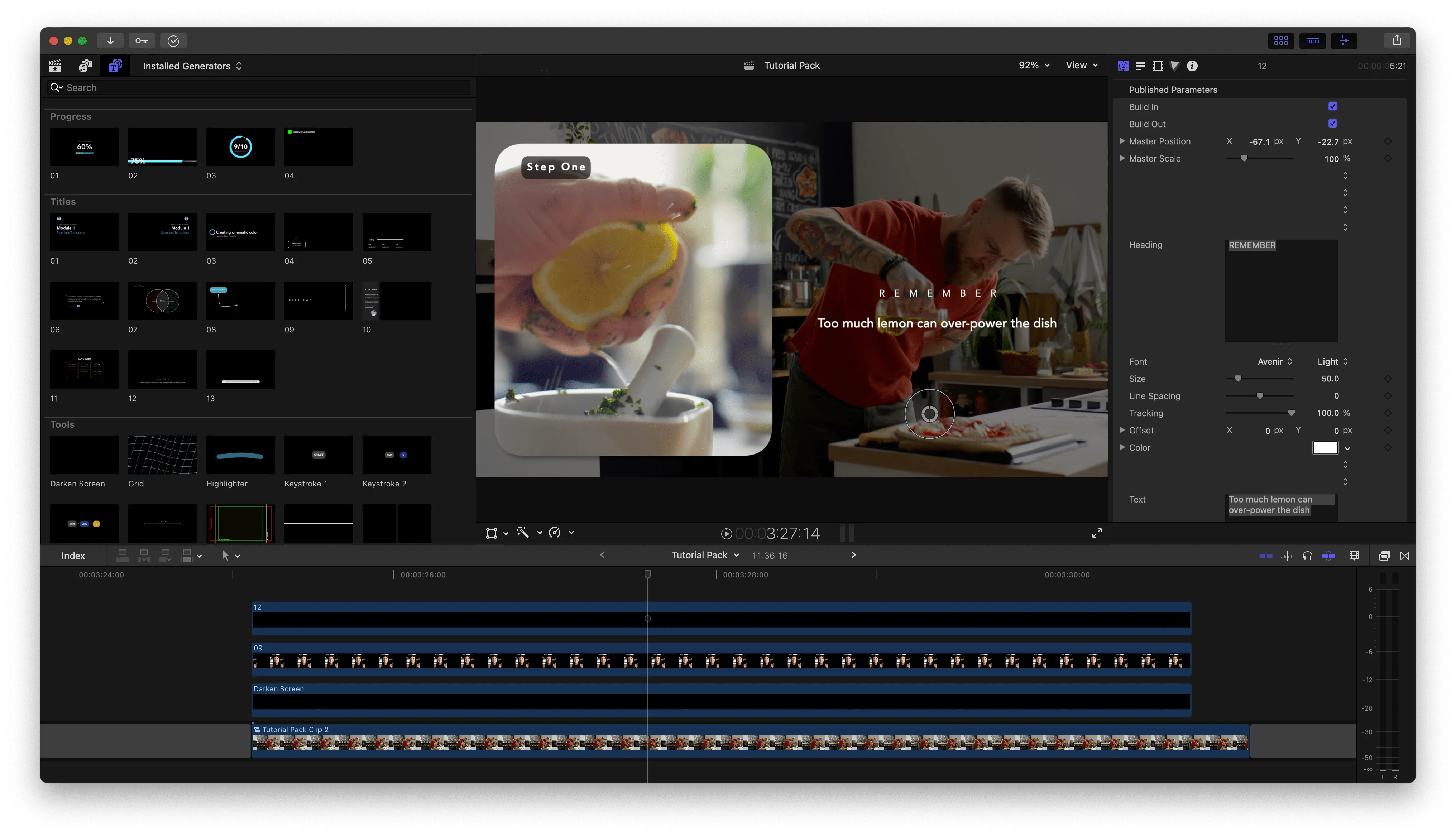Click the Share export icon

pos(1397,41)
